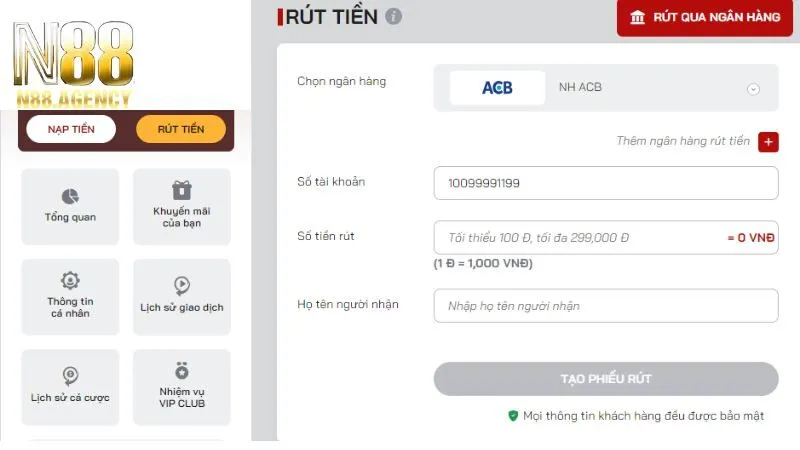
Task: Click the Thêm ngân hàng rút tiền link
Action: [x=682, y=142]
